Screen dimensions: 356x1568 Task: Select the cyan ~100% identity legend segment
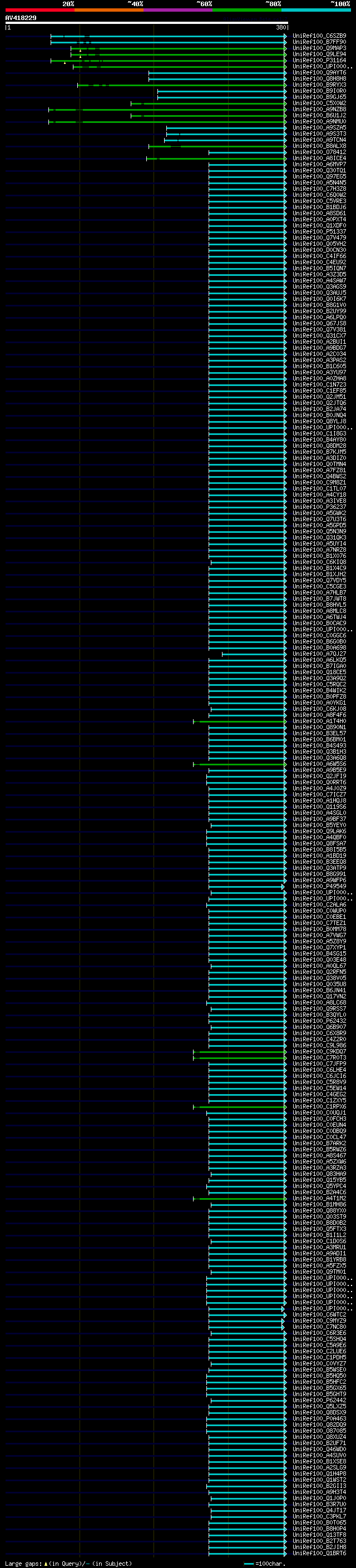point(316,10)
